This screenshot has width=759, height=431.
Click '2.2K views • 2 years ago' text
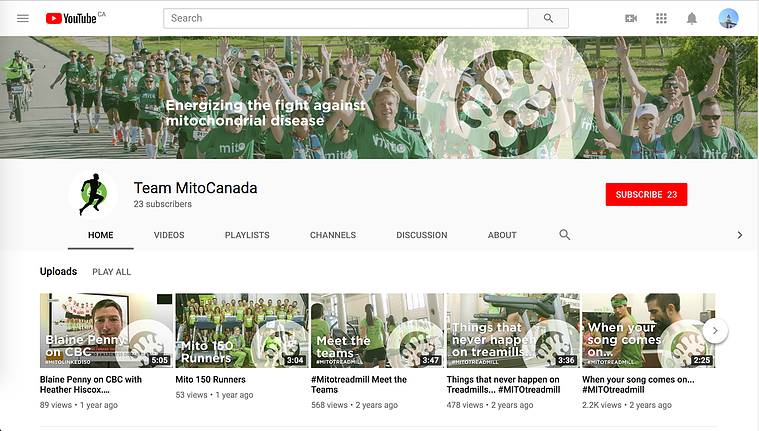(x=627, y=405)
